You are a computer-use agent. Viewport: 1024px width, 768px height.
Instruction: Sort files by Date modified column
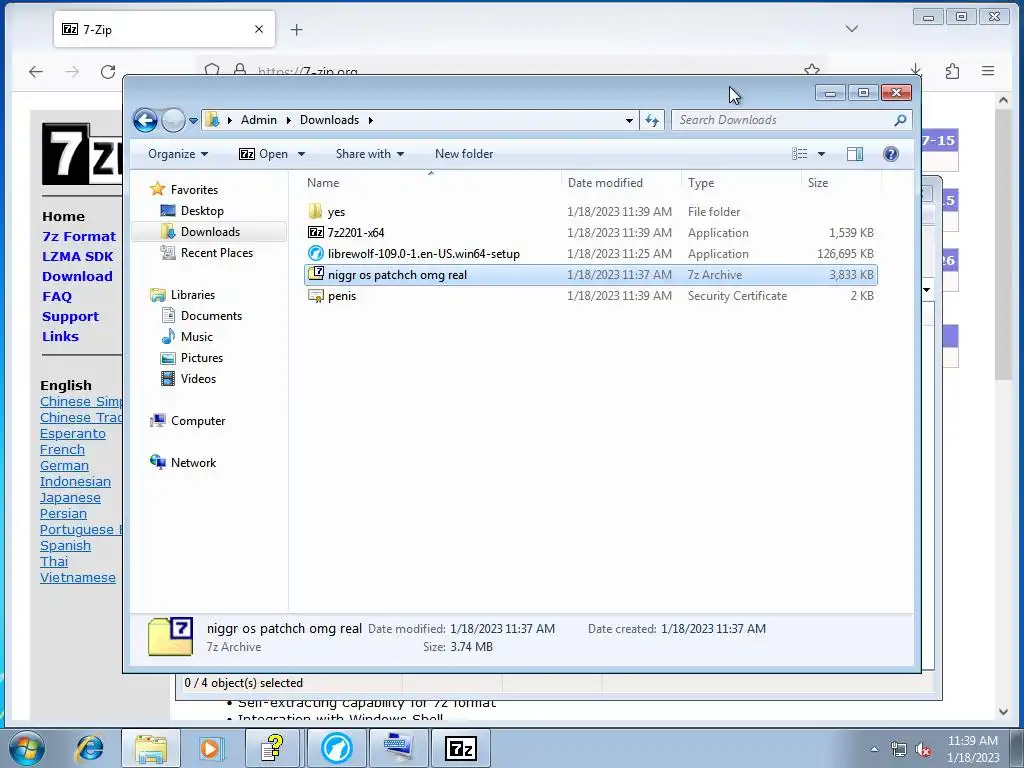point(621,183)
